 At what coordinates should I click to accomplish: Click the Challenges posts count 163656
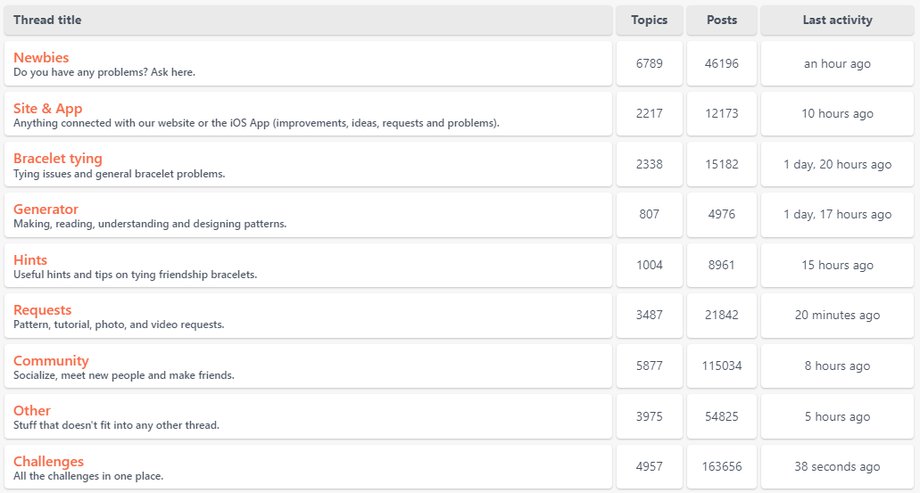721,467
